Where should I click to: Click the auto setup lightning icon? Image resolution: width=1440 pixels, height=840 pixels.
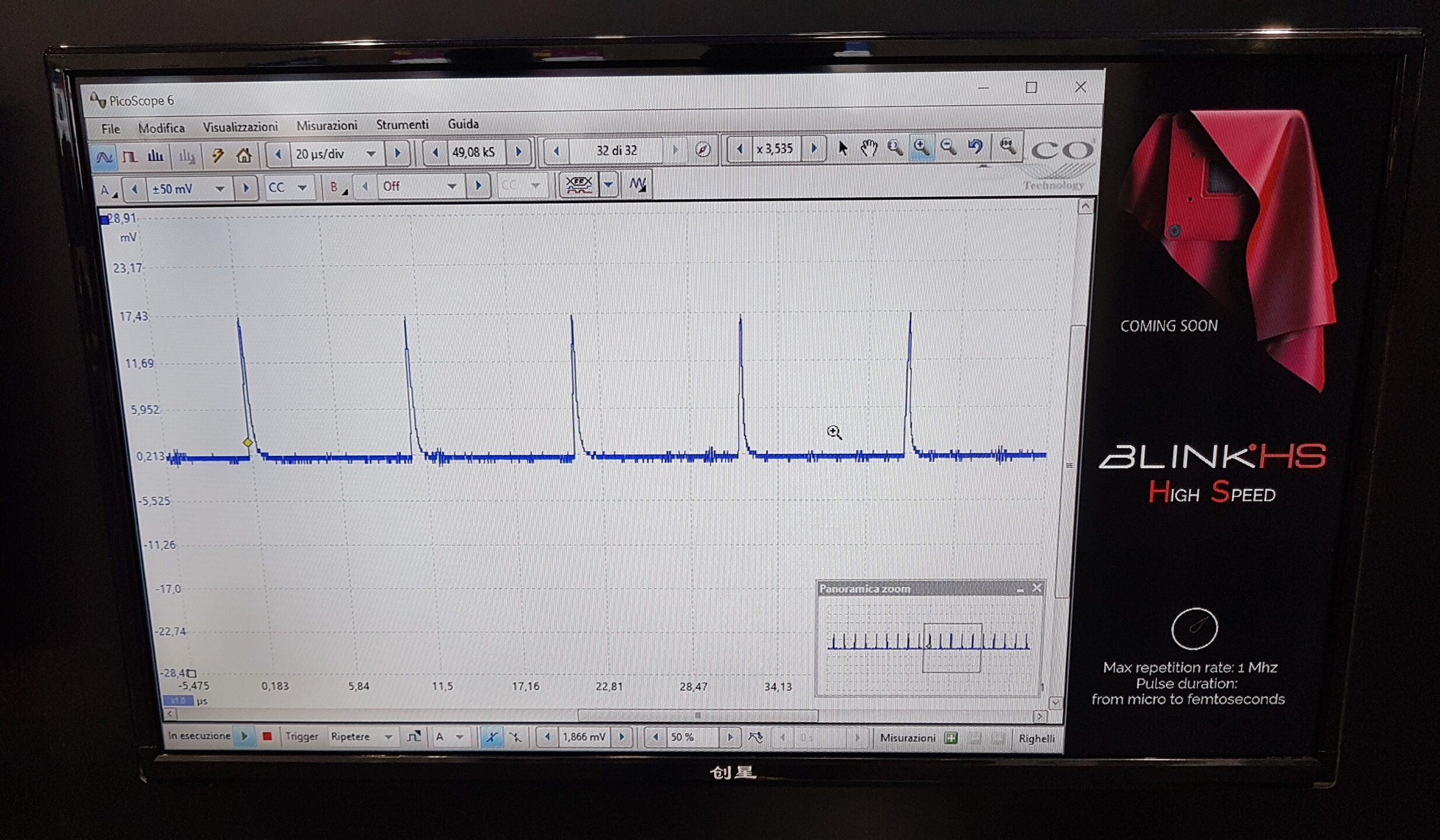pos(217,155)
